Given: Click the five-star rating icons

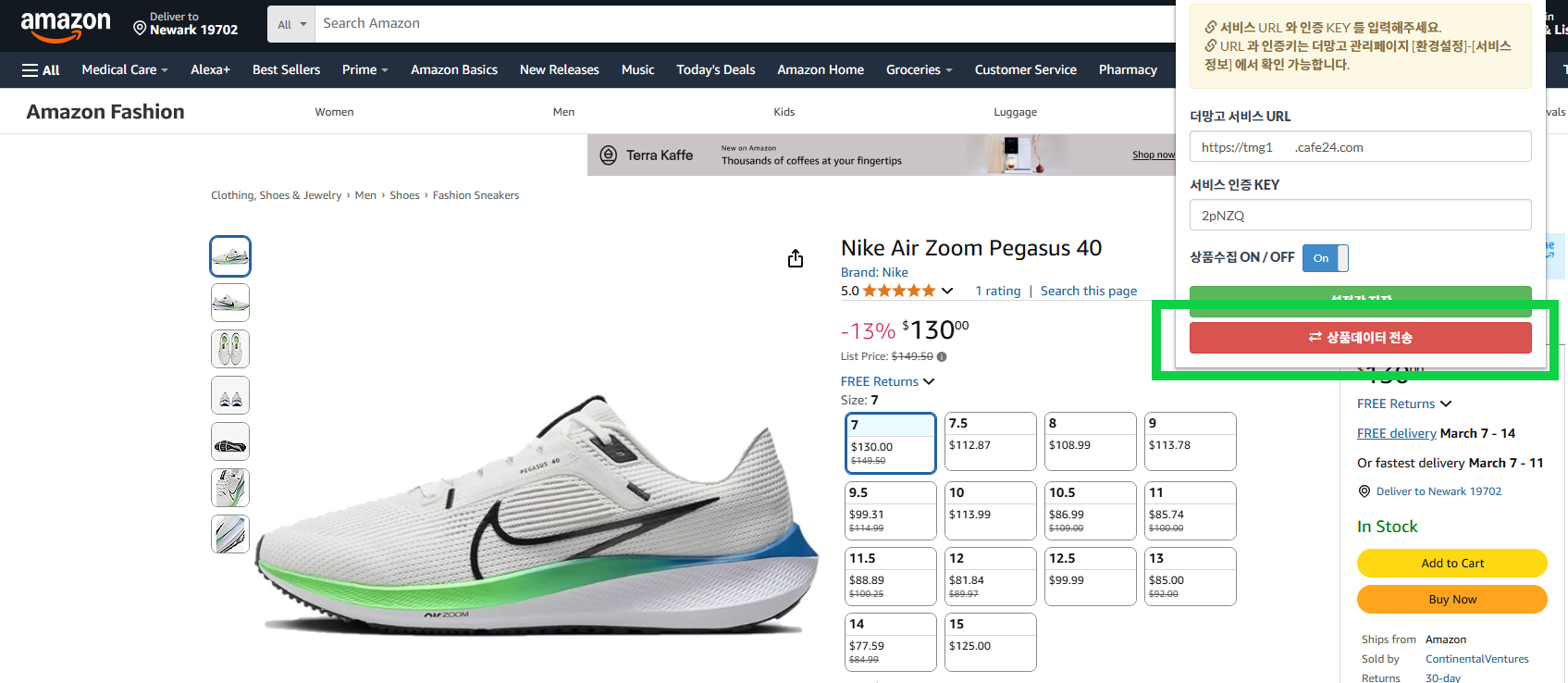Looking at the screenshot, I should (x=898, y=291).
